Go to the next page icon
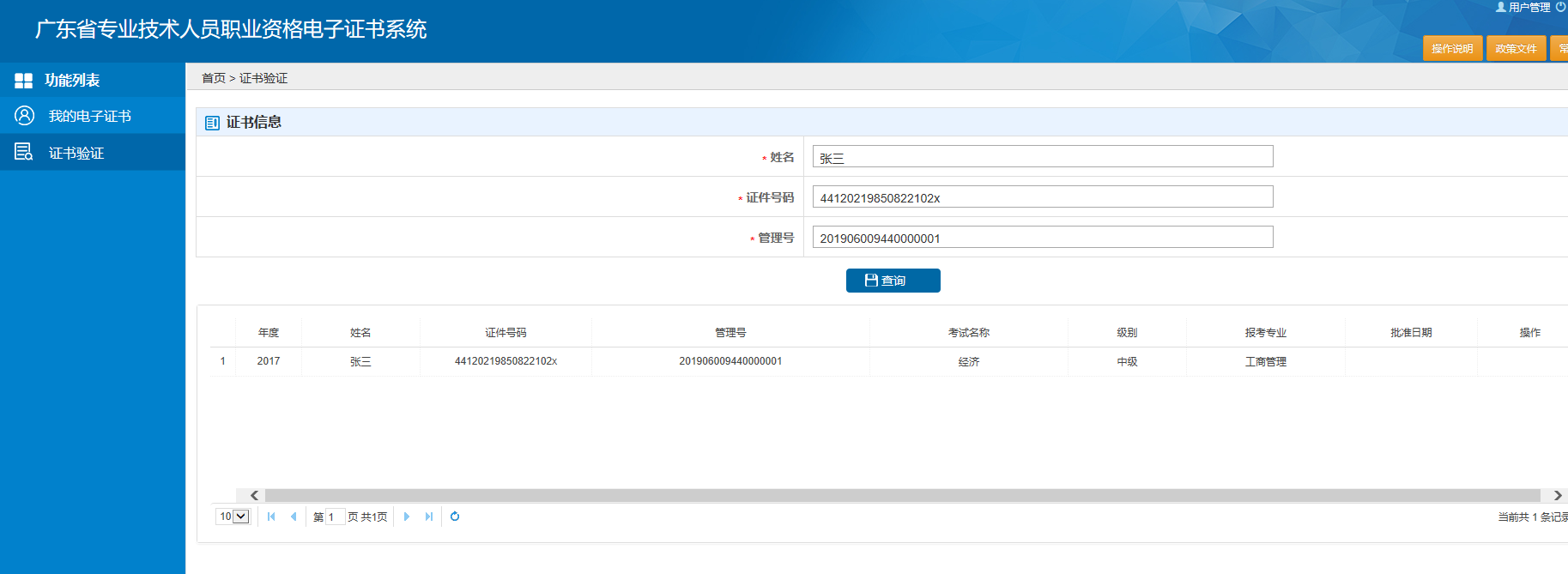Image resolution: width=1568 pixels, height=574 pixels. 406,517
